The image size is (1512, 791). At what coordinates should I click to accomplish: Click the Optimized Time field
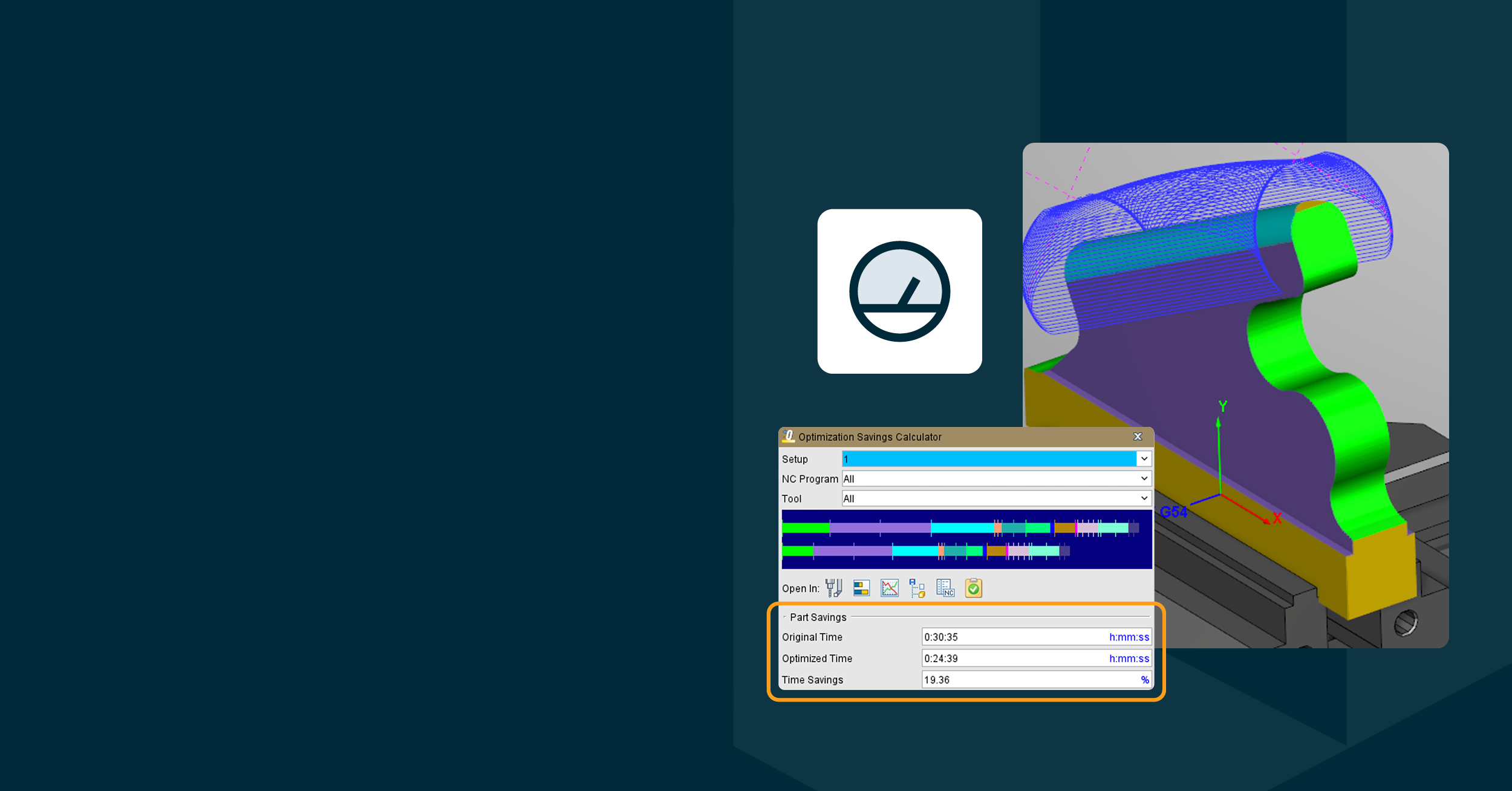point(1036,659)
